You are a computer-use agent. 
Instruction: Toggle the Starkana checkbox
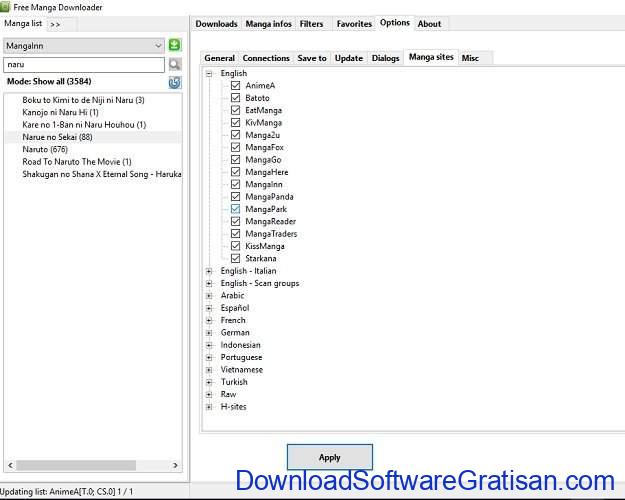[x=236, y=258]
